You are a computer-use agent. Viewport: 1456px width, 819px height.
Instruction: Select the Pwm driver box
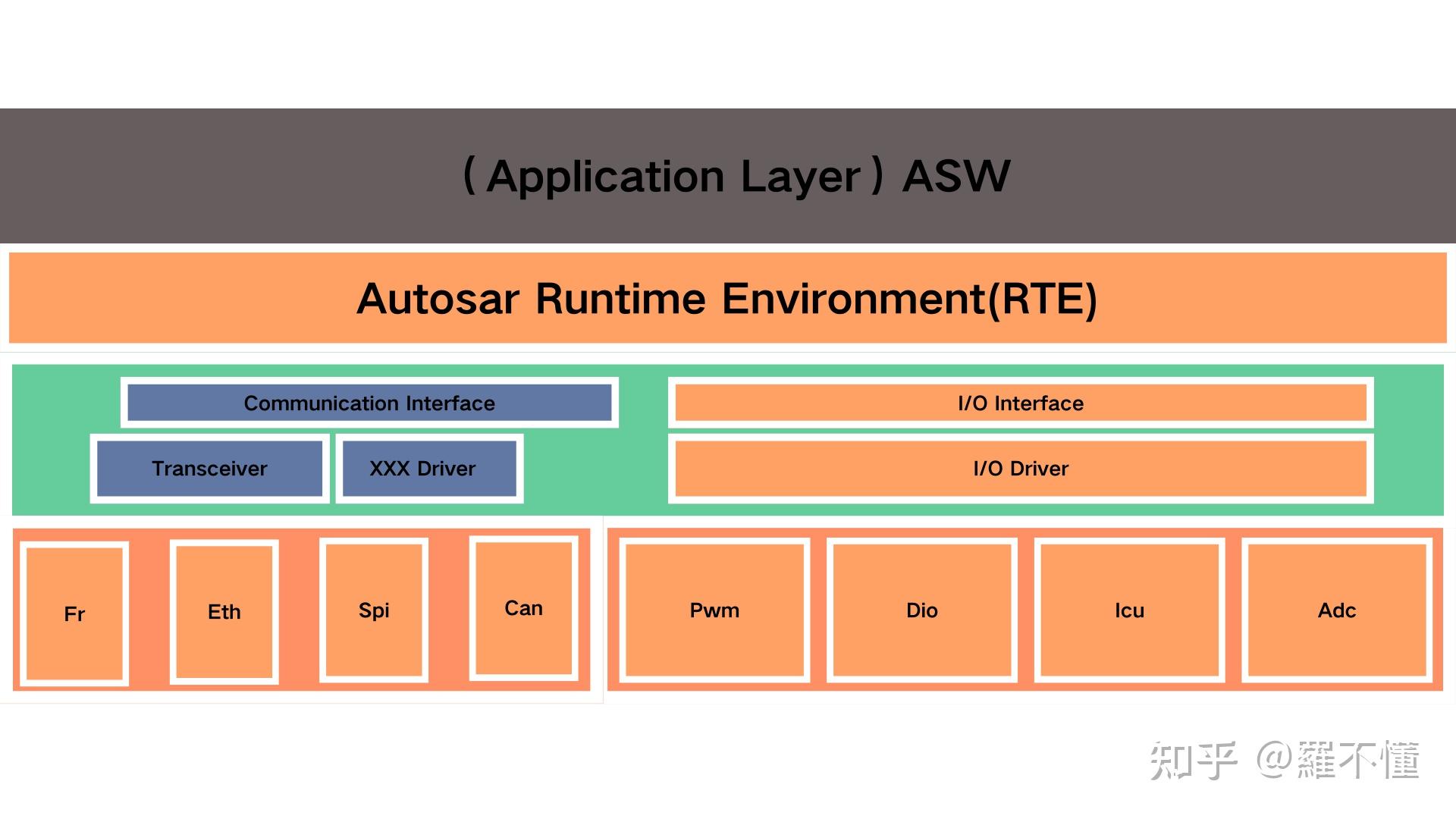[714, 610]
